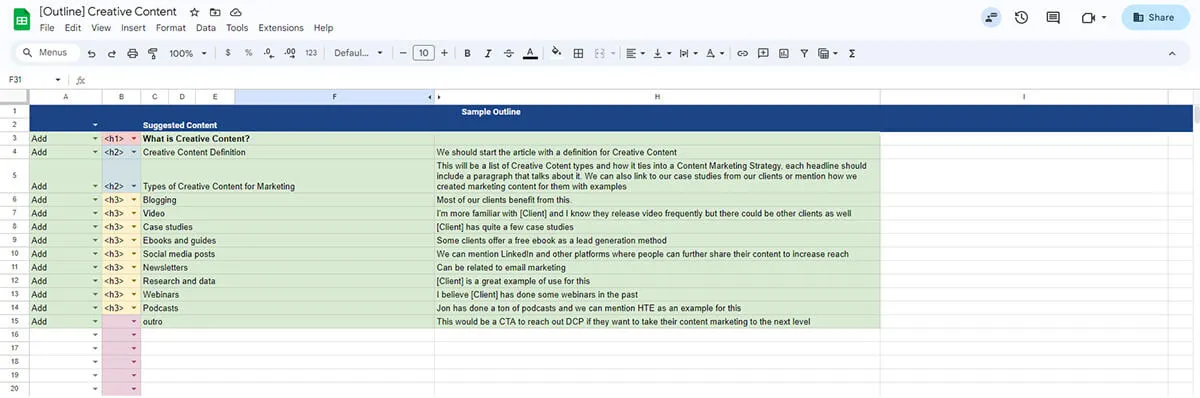Select the column F header
The width and height of the screenshot is (1200, 398).
click(x=334, y=97)
